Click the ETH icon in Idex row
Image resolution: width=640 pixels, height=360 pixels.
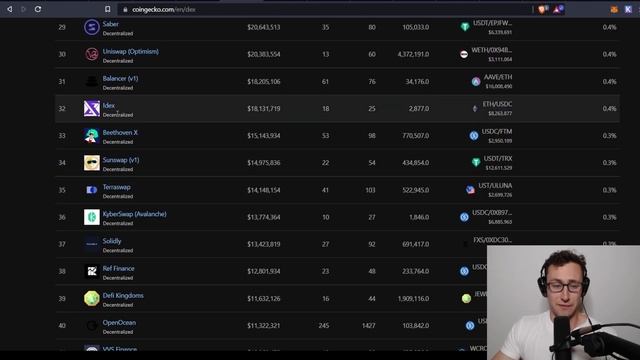475,109
